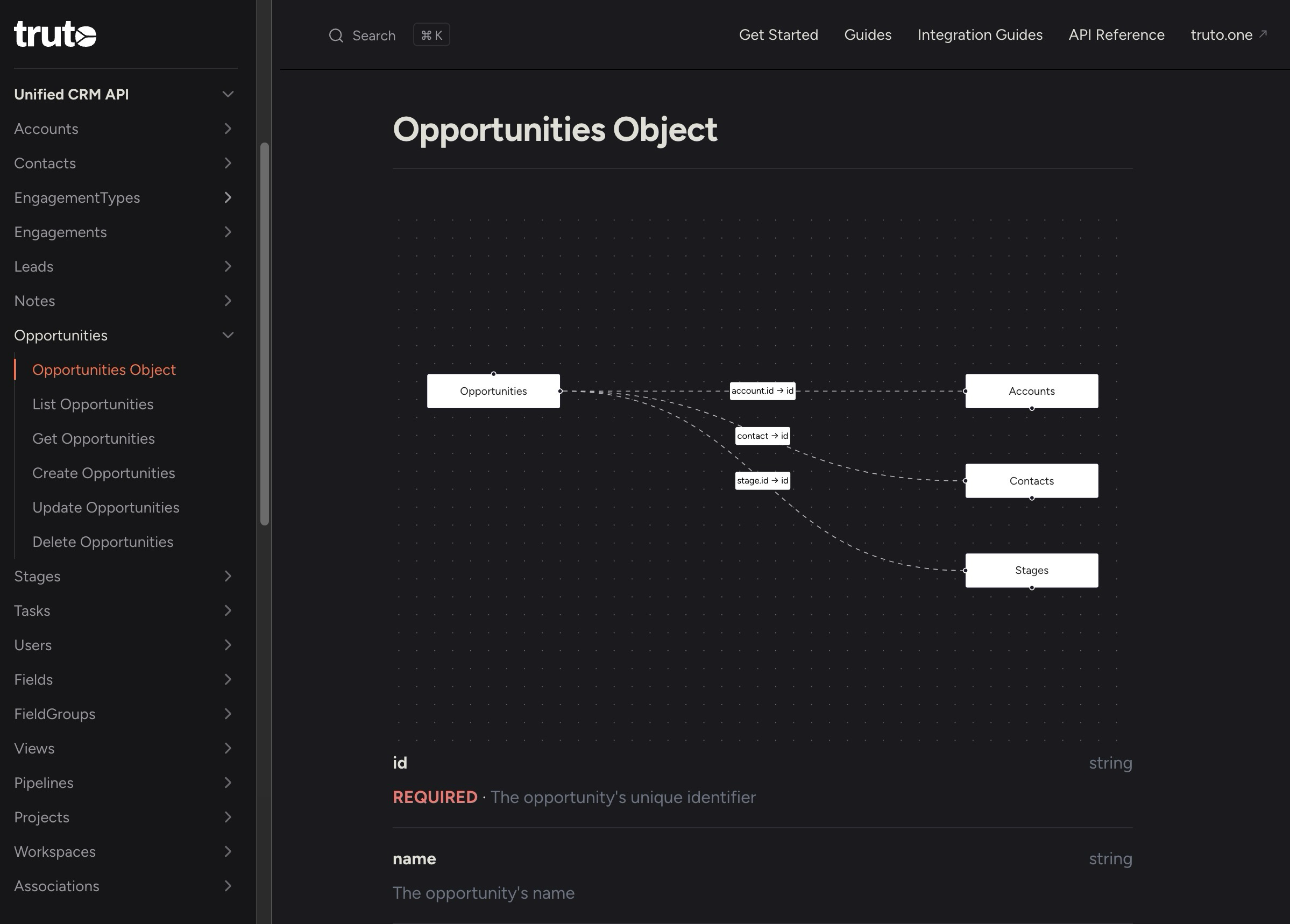The width and height of the screenshot is (1290, 924).
Task: Select Opportunities Object in sidebar
Action: [104, 369]
